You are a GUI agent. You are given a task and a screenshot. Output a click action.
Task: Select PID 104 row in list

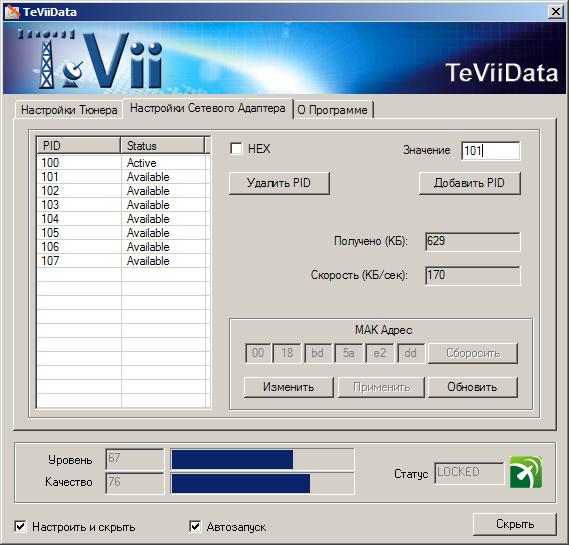(x=123, y=218)
